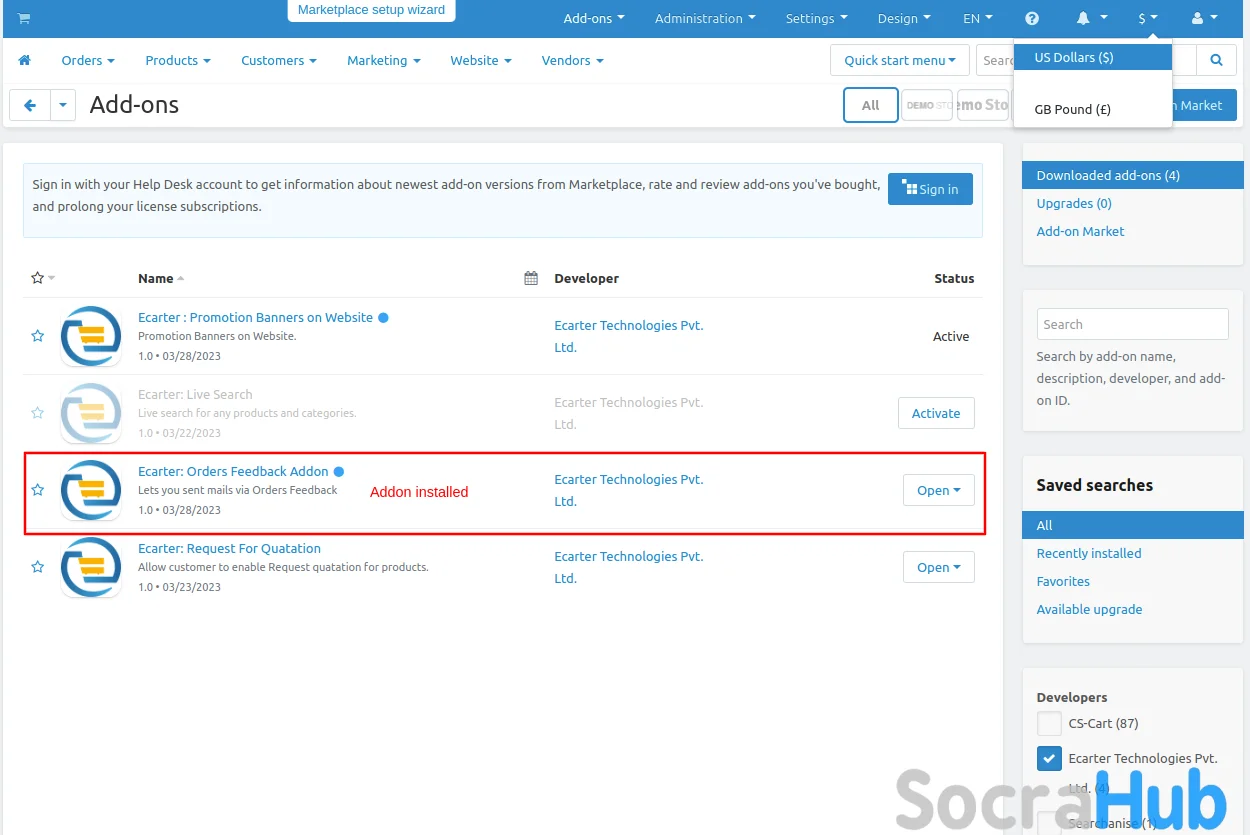Viewport: 1250px width, 835px height.
Task: Open the Favorites saved search
Action: [1063, 581]
